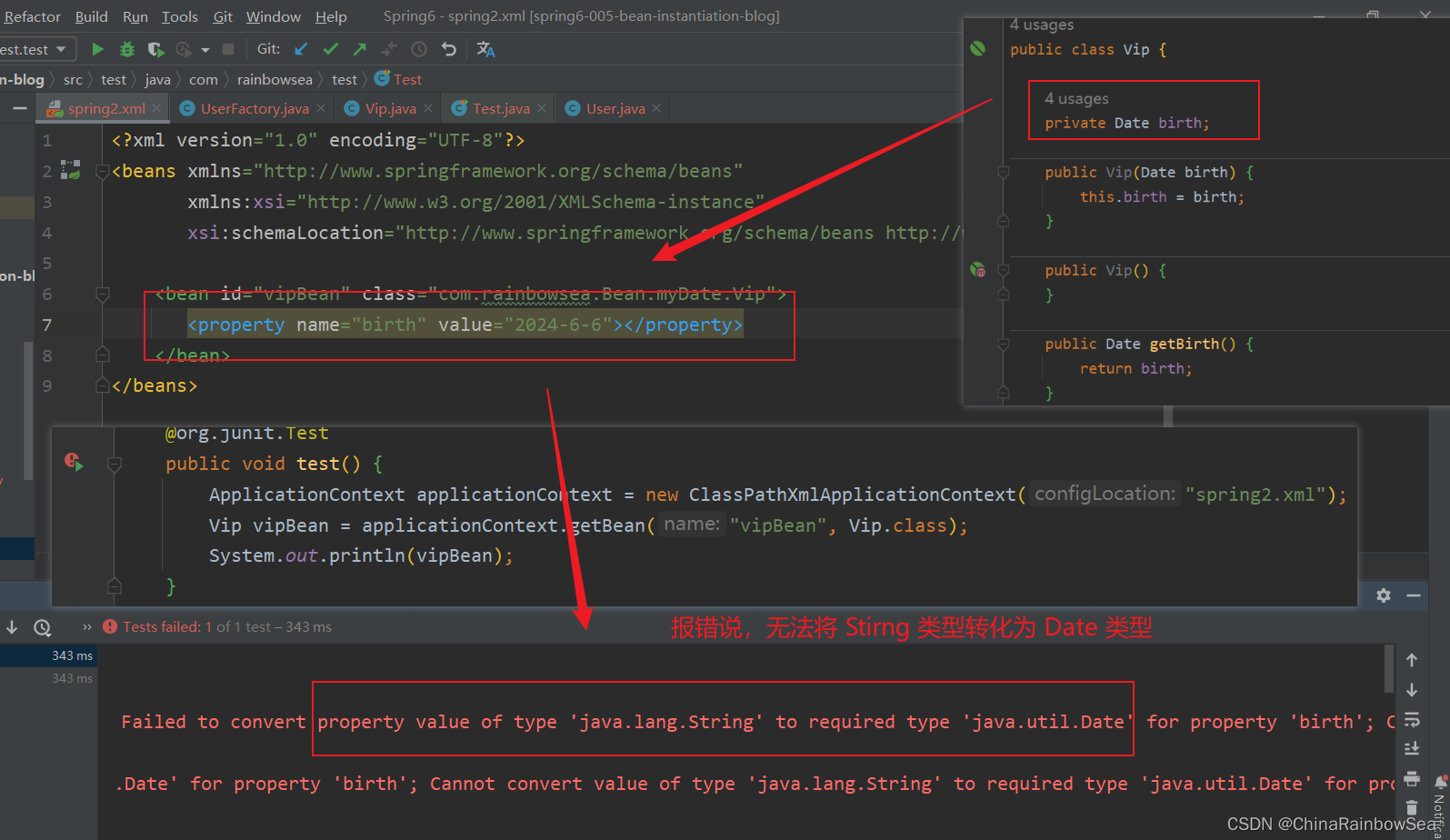
Task: Click the green Run button in toolbar
Action: pos(98,49)
